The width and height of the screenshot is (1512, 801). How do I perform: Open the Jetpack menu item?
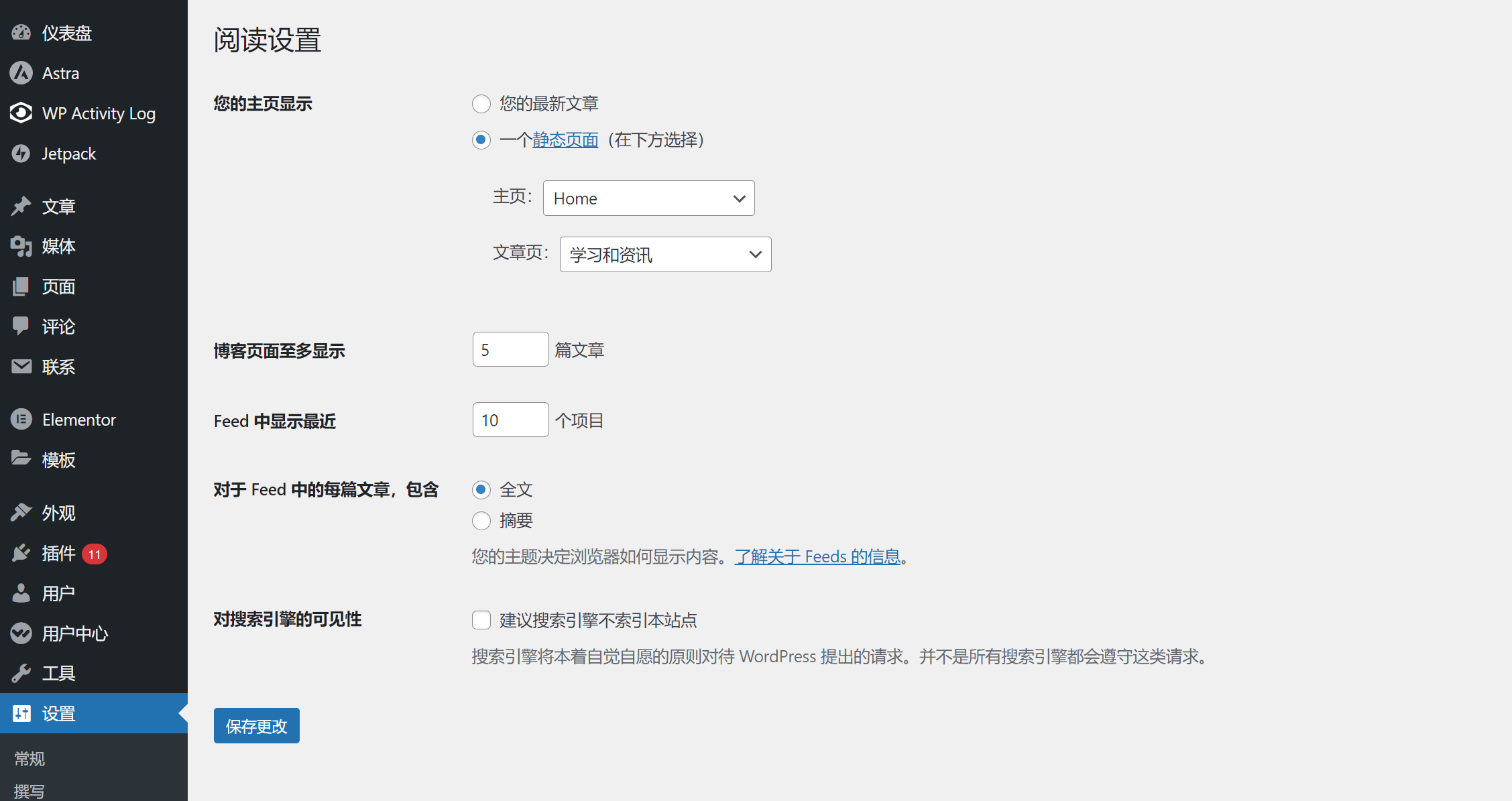tap(94, 153)
